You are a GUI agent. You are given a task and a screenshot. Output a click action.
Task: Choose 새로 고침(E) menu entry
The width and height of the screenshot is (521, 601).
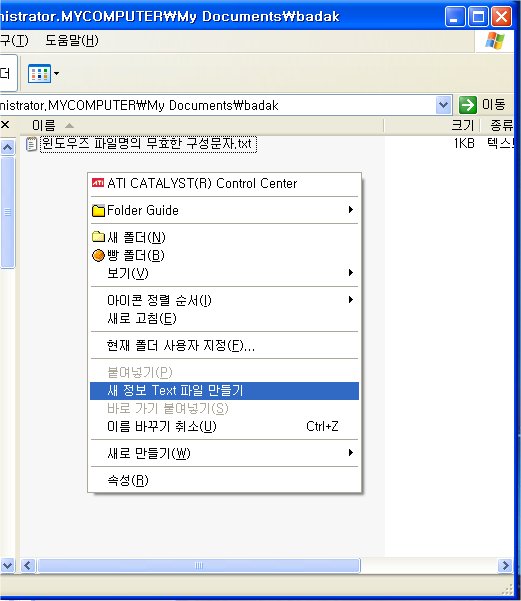coord(224,319)
